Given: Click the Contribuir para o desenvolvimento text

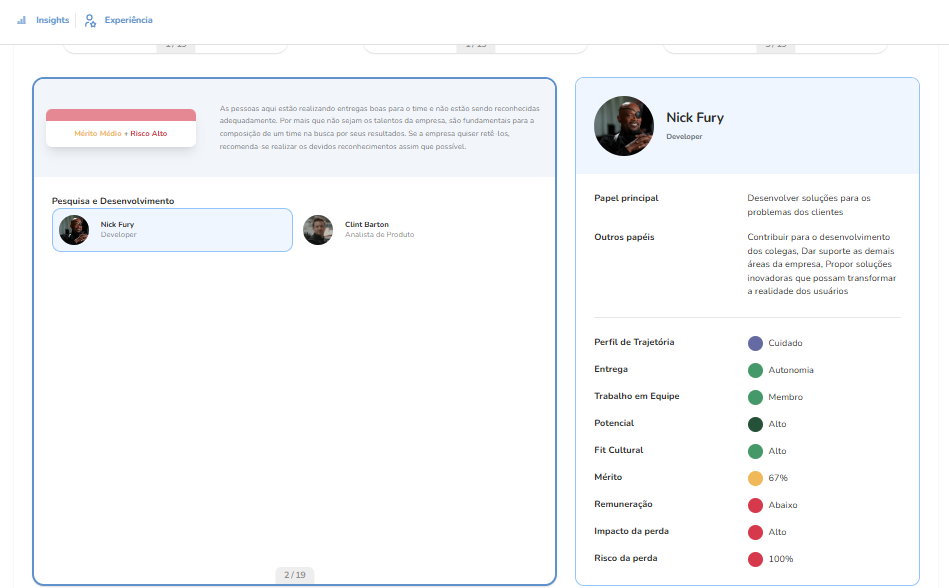Looking at the screenshot, I should pos(822,264).
